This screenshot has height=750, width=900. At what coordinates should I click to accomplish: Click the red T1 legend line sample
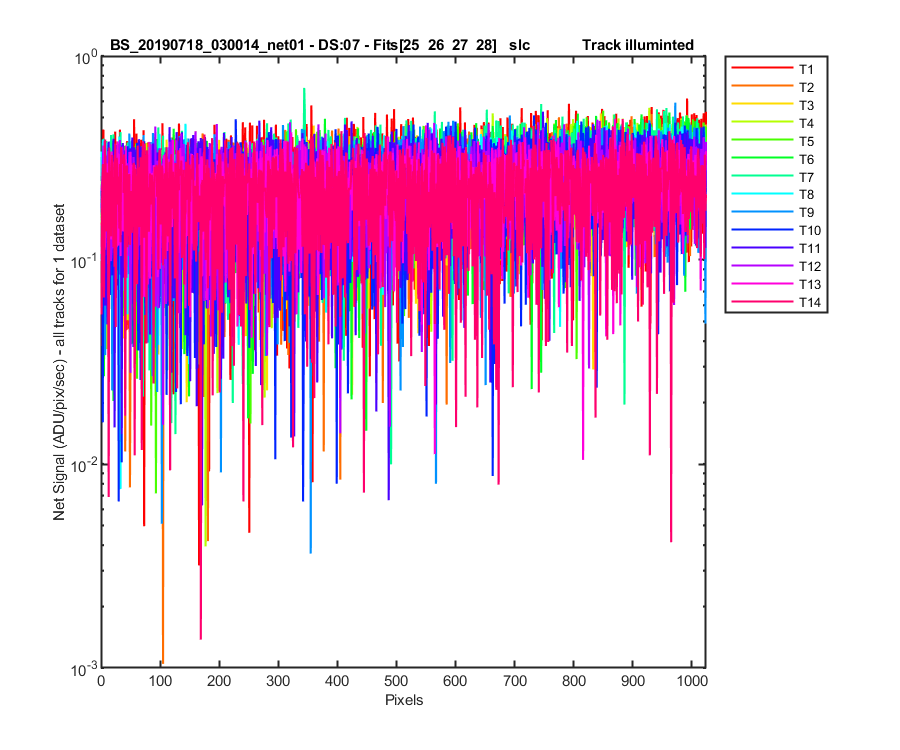pyautogui.click(x=762, y=68)
